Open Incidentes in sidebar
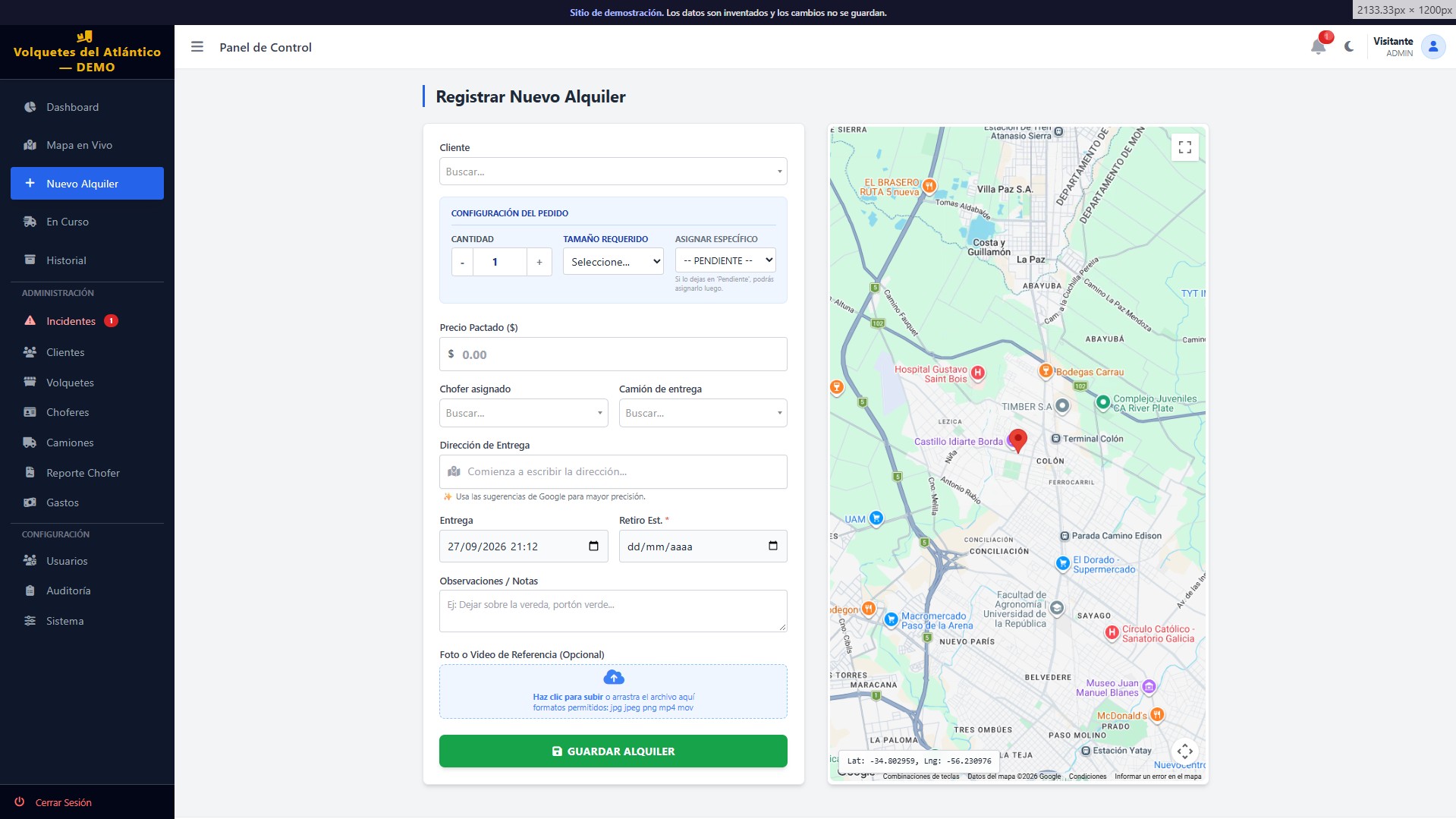 pyautogui.click(x=87, y=321)
